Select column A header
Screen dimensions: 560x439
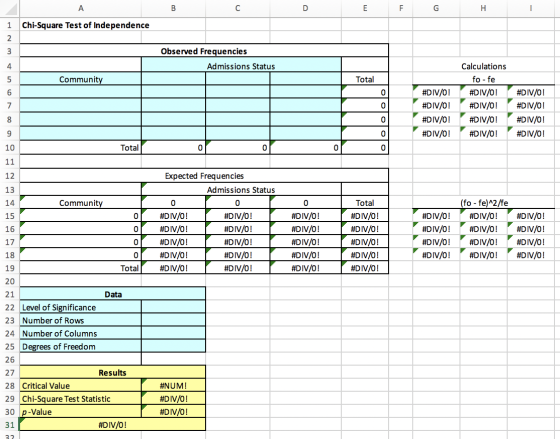coord(81,8)
